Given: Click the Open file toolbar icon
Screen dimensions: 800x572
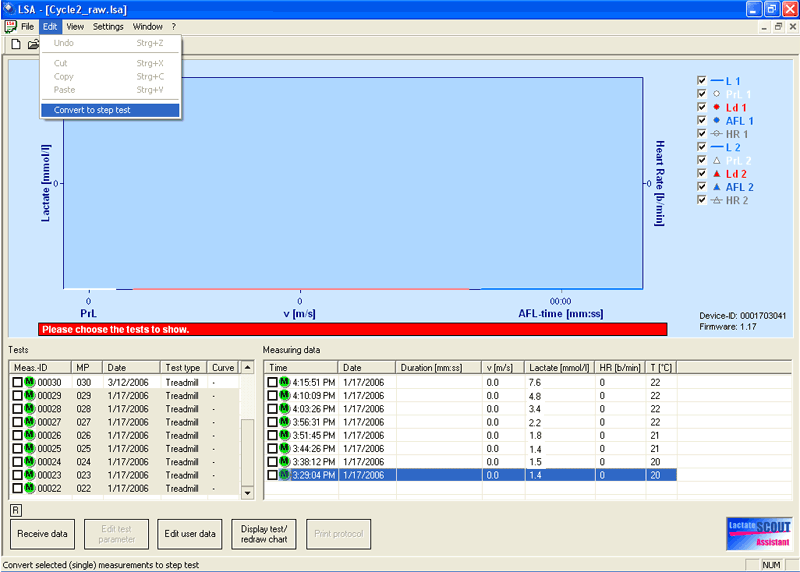Looking at the screenshot, I should 33,44.
